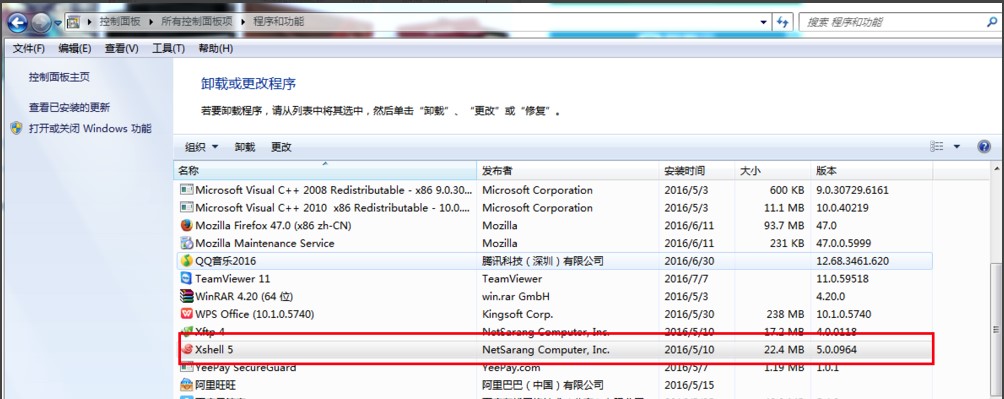Select WPS Office (10.1.0.5740) entry name
The width and height of the screenshot is (1004, 399).
[255, 314]
